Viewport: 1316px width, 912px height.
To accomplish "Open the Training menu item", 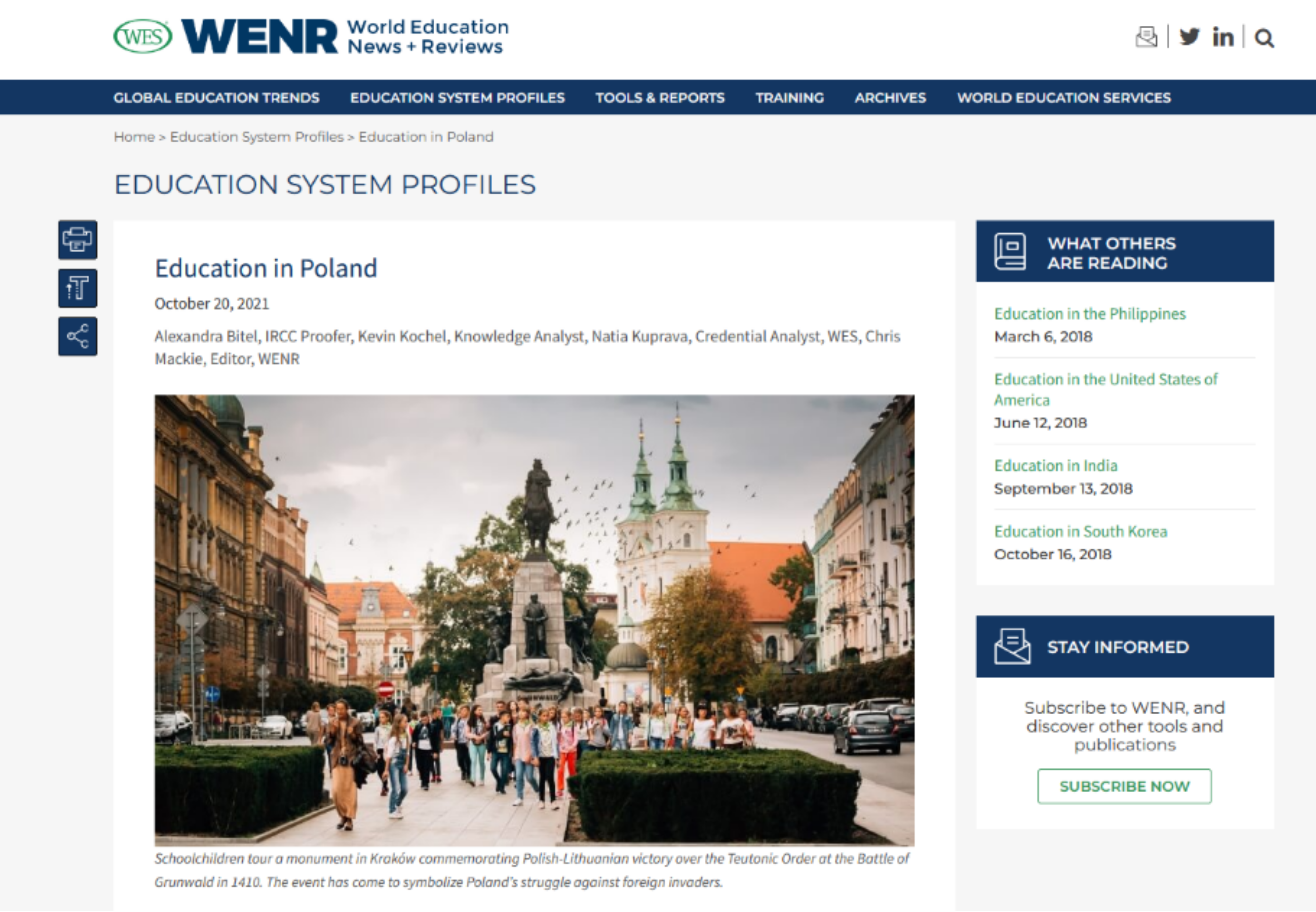I will [x=790, y=98].
